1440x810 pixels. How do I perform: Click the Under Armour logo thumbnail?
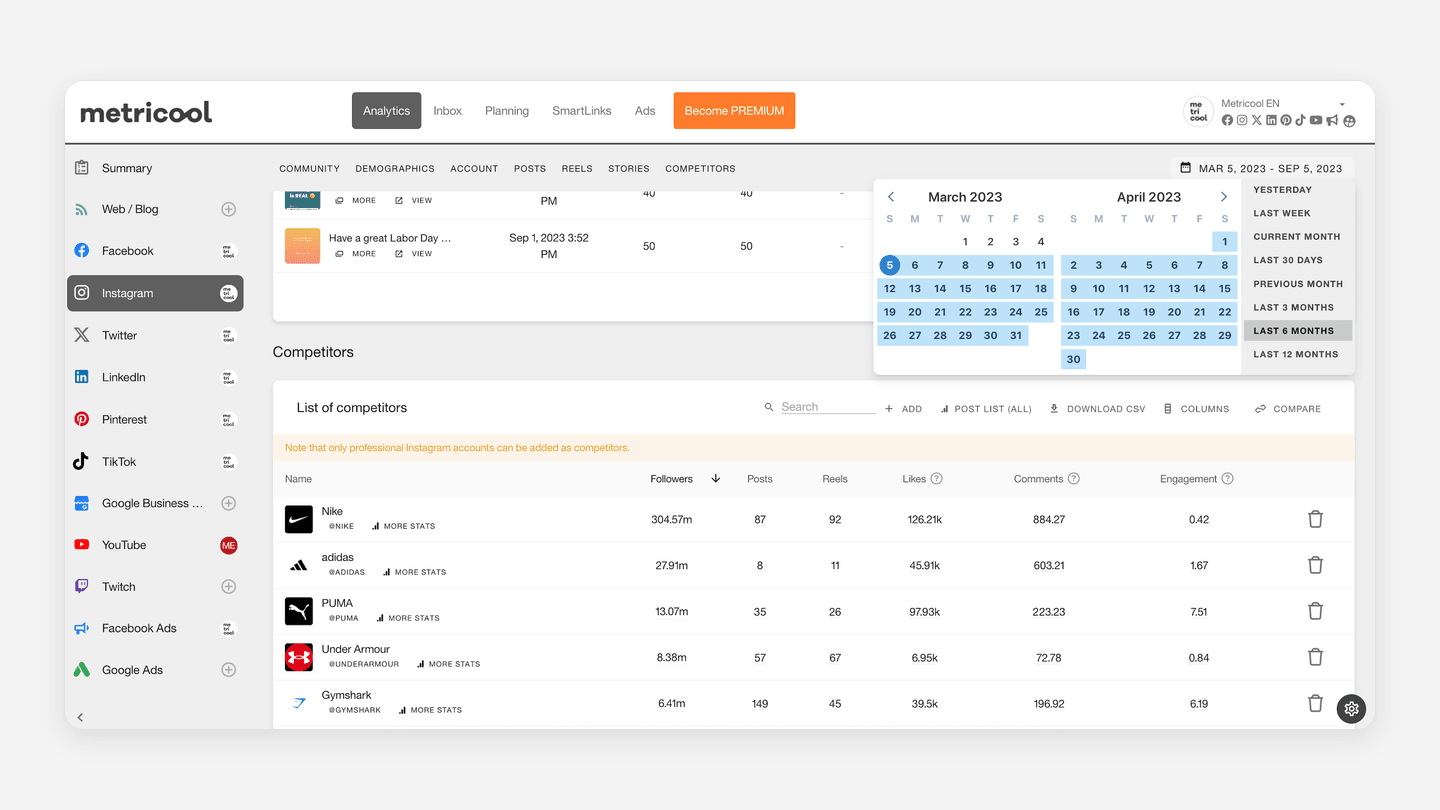click(299, 657)
